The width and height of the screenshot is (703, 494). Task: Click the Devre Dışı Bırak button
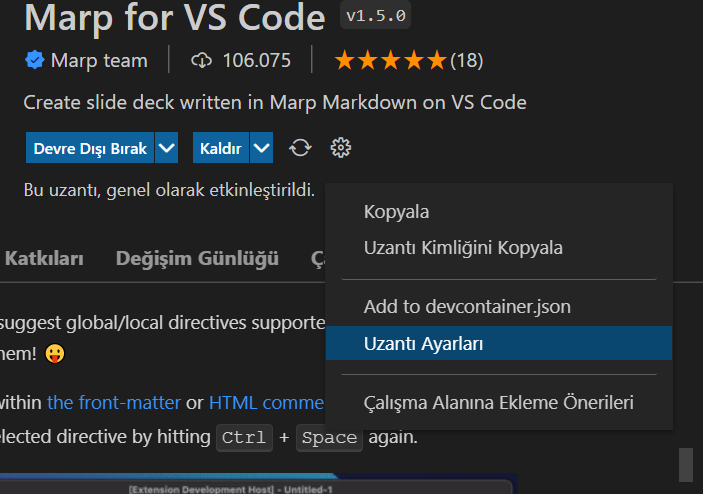[x=90, y=149]
